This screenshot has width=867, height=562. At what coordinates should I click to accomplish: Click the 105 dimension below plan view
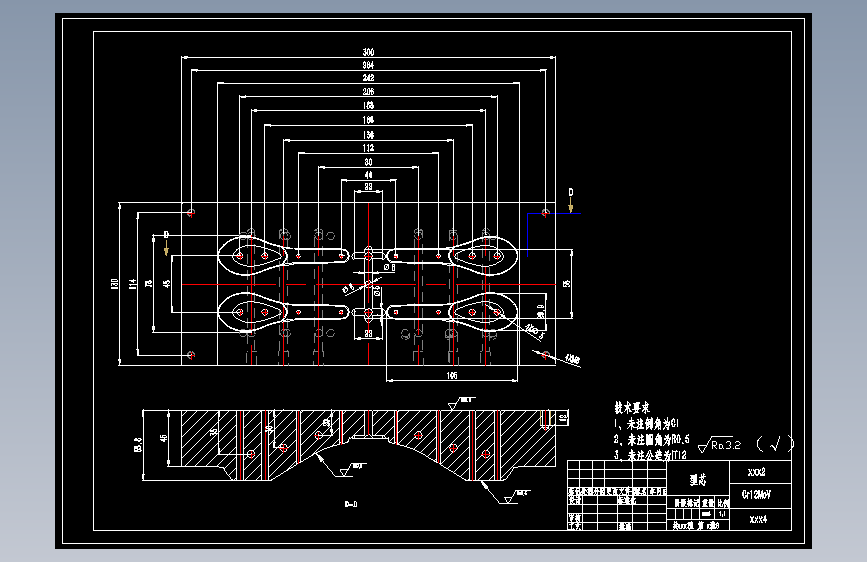pyautogui.click(x=452, y=376)
